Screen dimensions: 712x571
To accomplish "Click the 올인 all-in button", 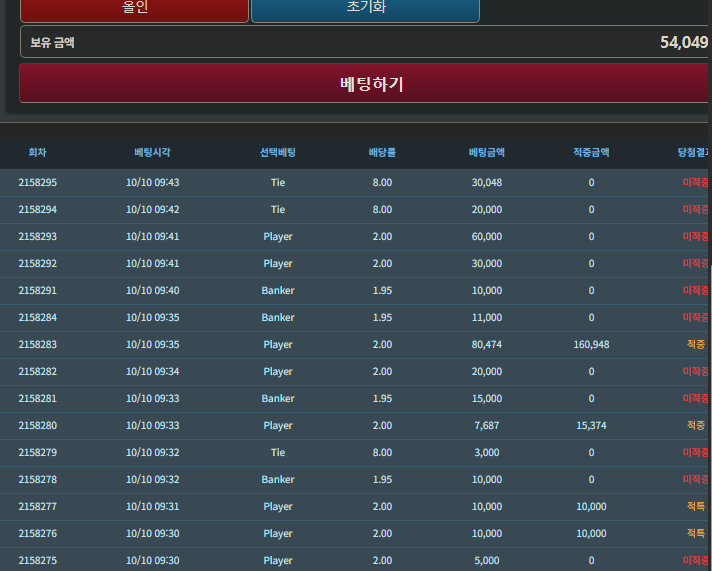I will [x=134, y=9].
